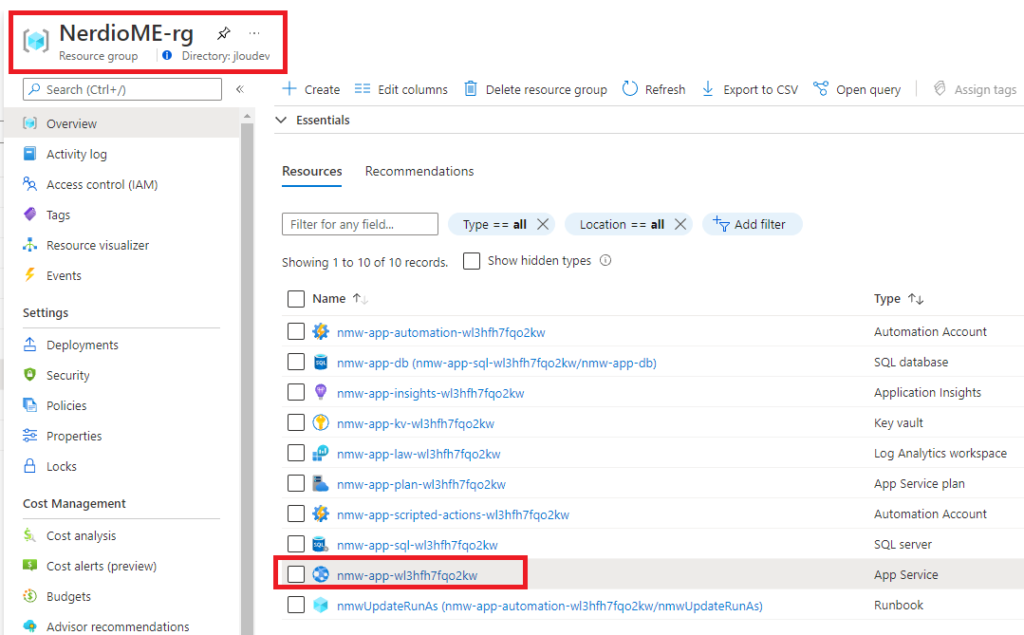Toggle Show hidden types checkbox

tap(472, 261)
